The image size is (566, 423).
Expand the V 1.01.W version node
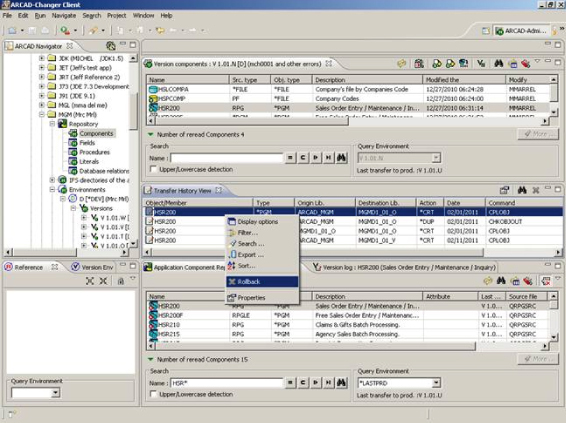click(84, 218)
